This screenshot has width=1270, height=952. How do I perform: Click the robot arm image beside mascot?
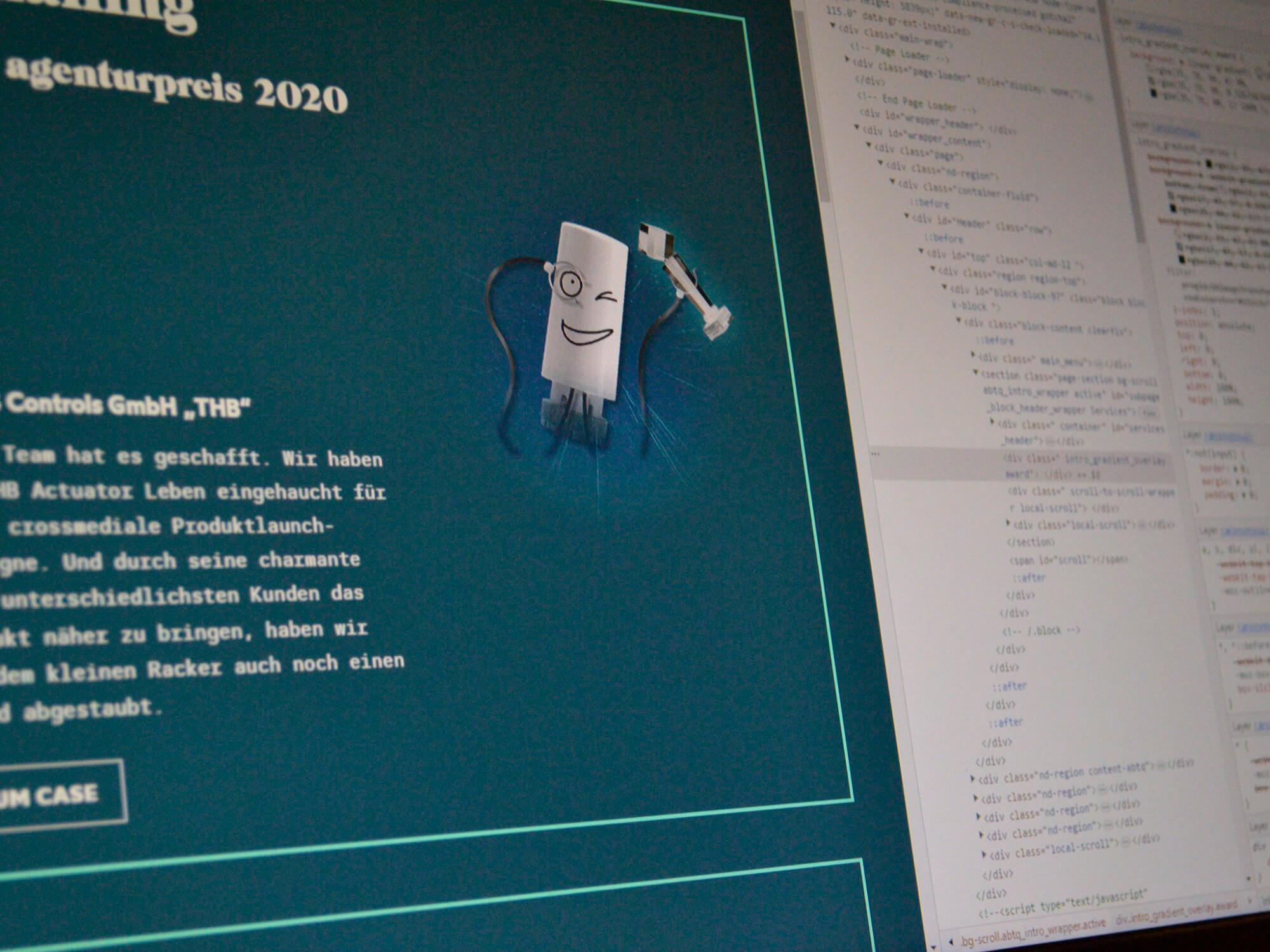pyautogui.click(x=685, y=278)
